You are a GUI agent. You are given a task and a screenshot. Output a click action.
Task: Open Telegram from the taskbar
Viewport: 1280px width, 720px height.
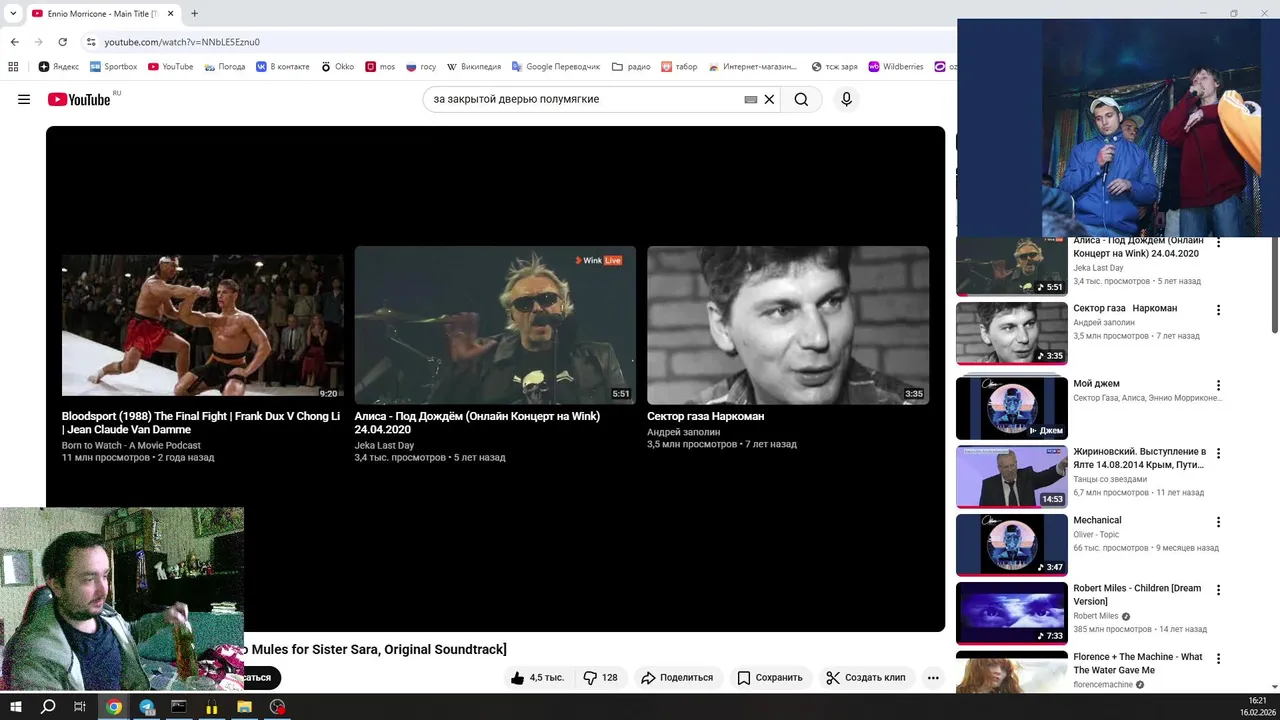tap(147, 707)
